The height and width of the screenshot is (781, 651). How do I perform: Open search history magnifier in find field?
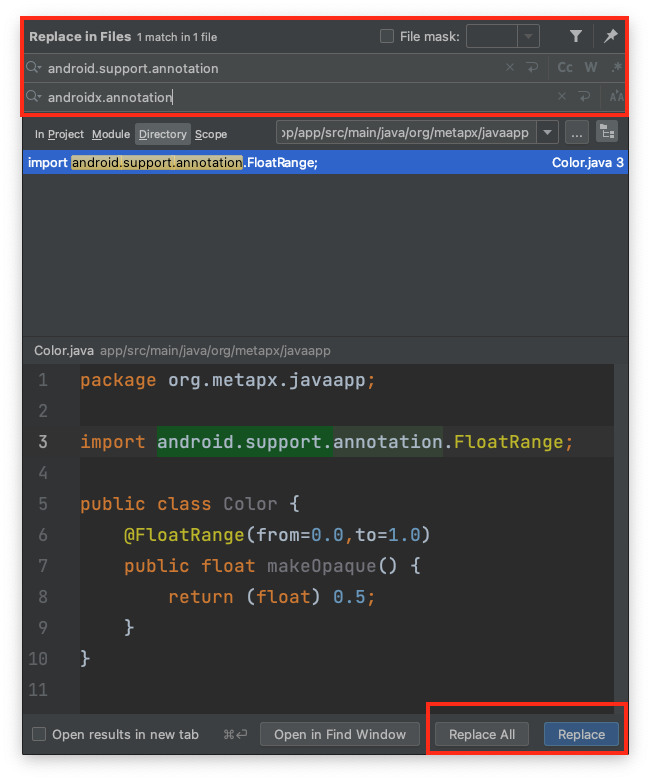pyautogui.click(x=33, y=67)
